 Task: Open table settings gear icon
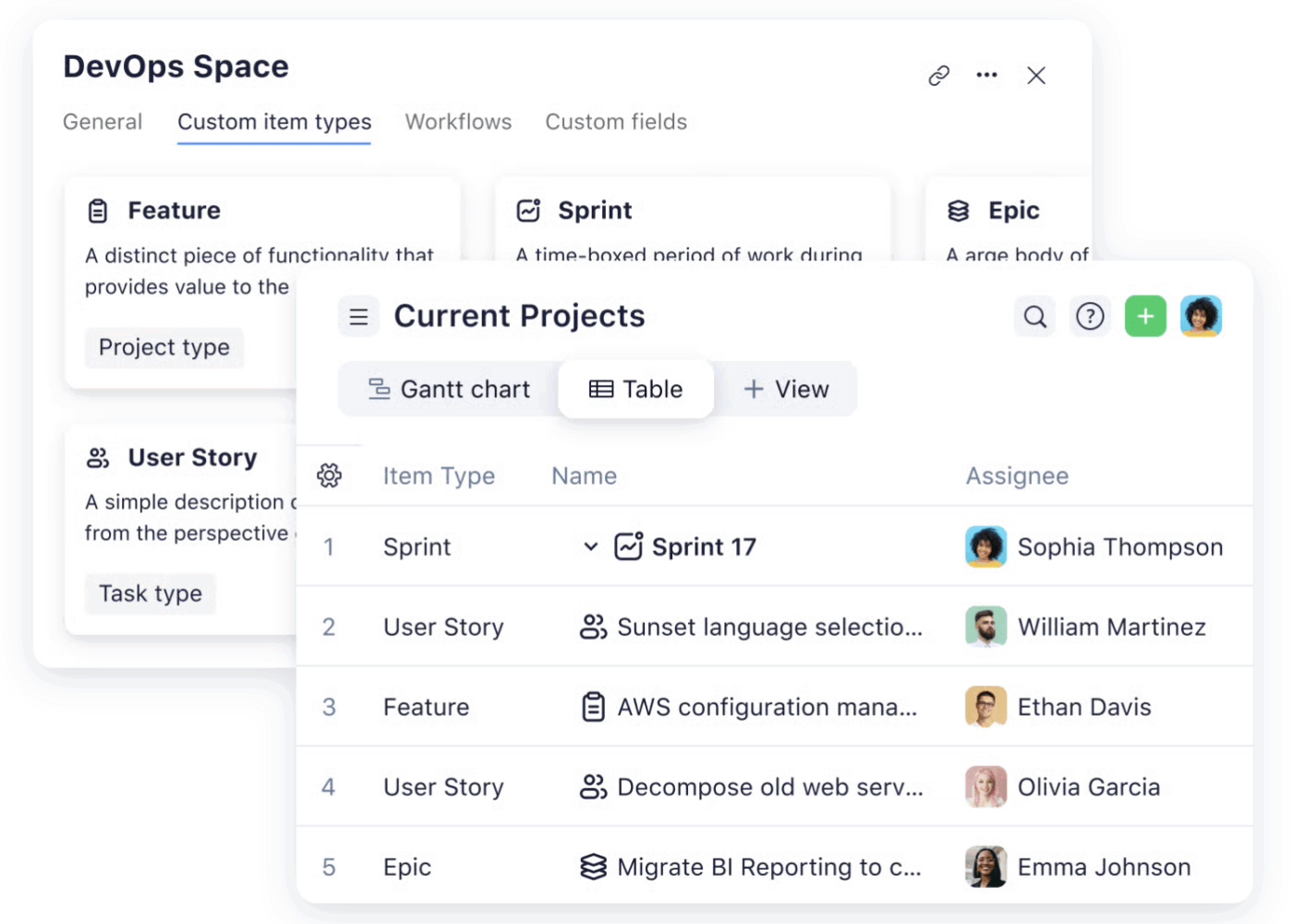[330, 475]
